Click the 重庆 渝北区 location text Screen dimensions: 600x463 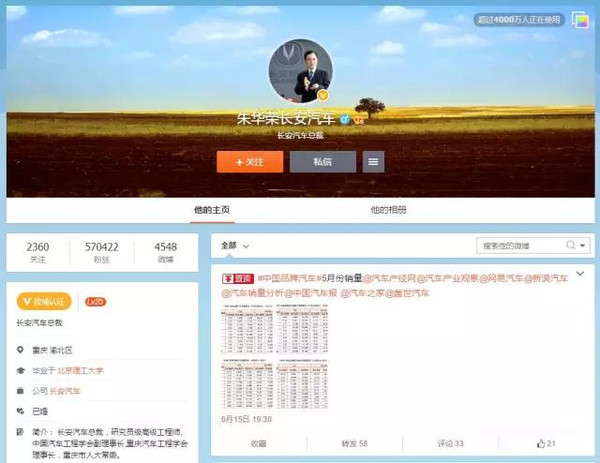pyautogui.click(x=52, y=350)
